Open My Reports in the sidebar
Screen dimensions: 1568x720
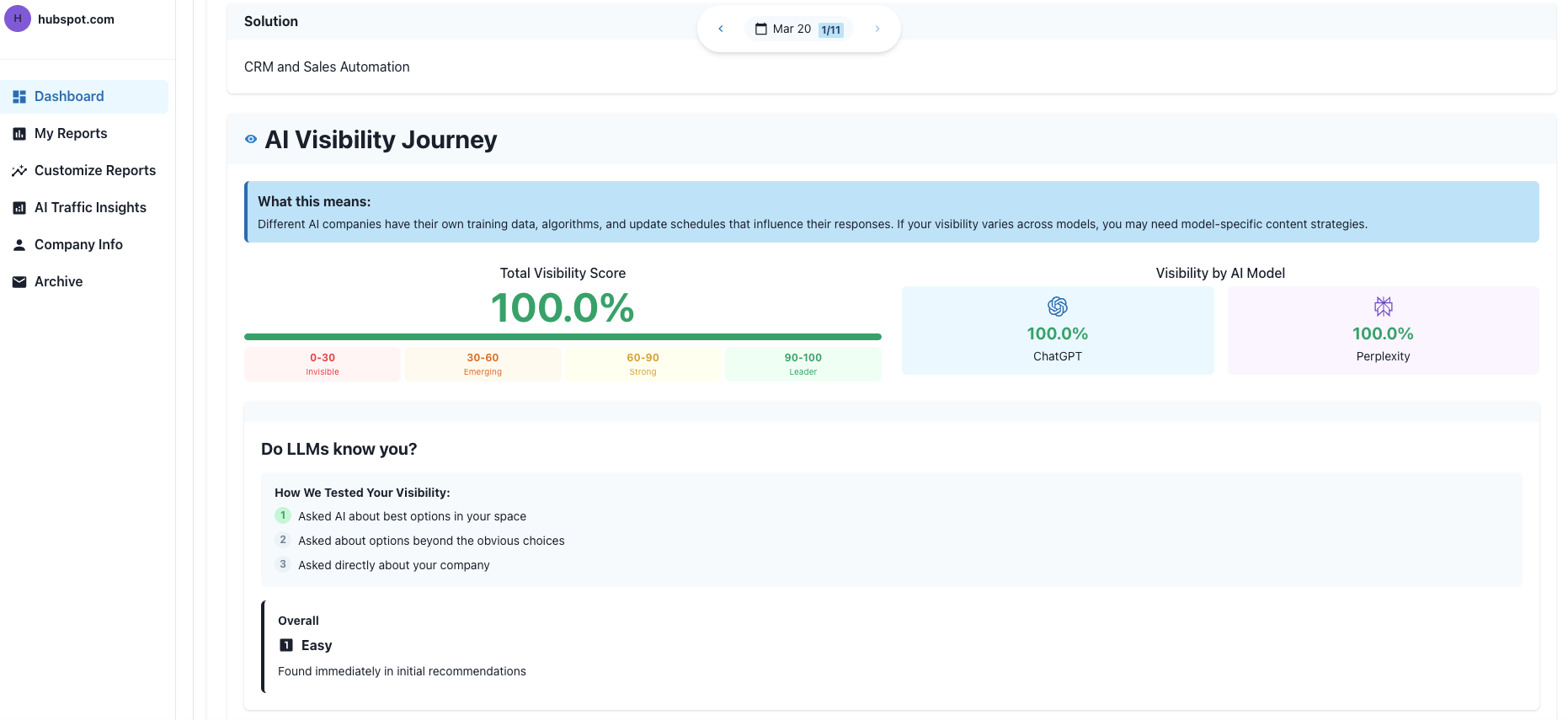[71, 134]
